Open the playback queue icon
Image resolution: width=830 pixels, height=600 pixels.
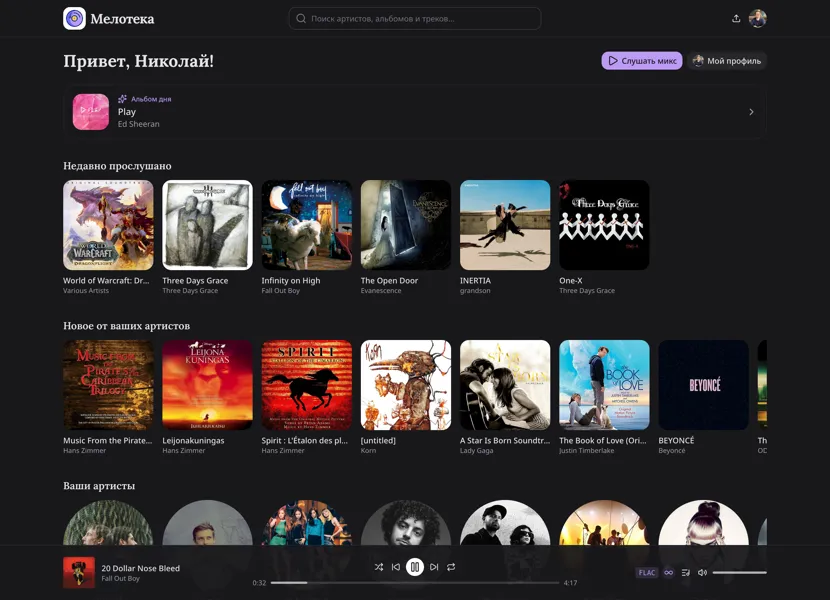coord(685,572)
